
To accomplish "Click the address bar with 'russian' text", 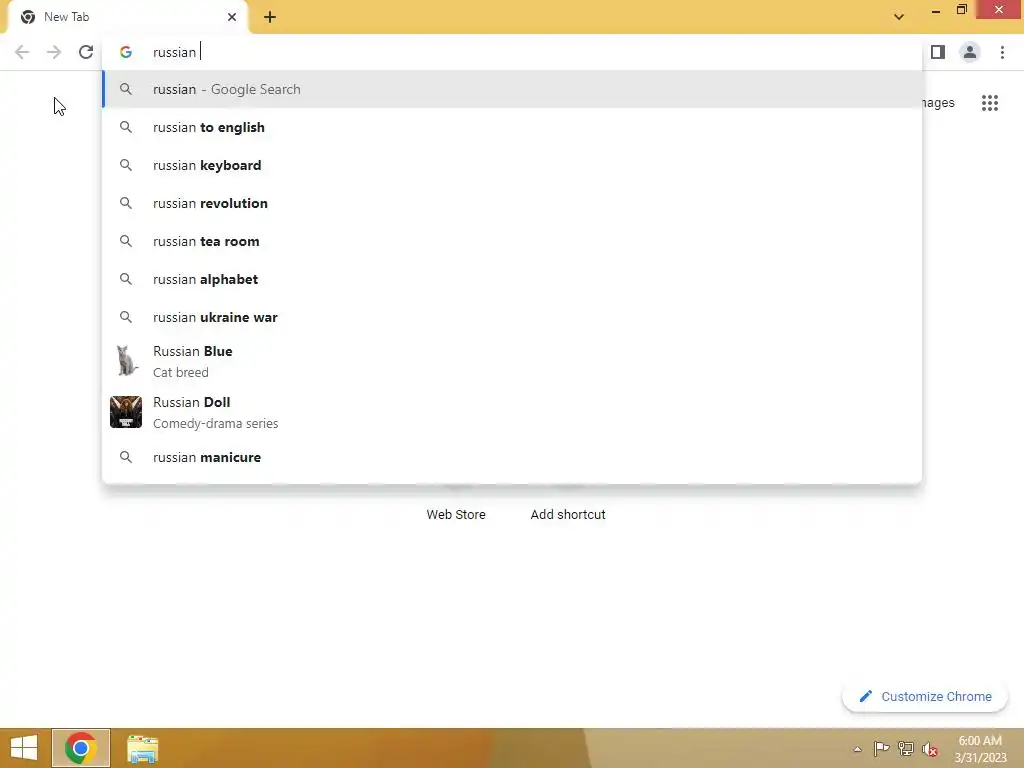I will pyautogui.click(x=513, y=52).
